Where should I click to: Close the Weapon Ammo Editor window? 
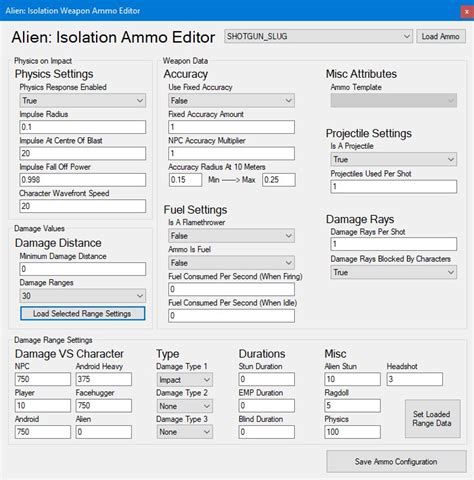click(x=466, y=12)
